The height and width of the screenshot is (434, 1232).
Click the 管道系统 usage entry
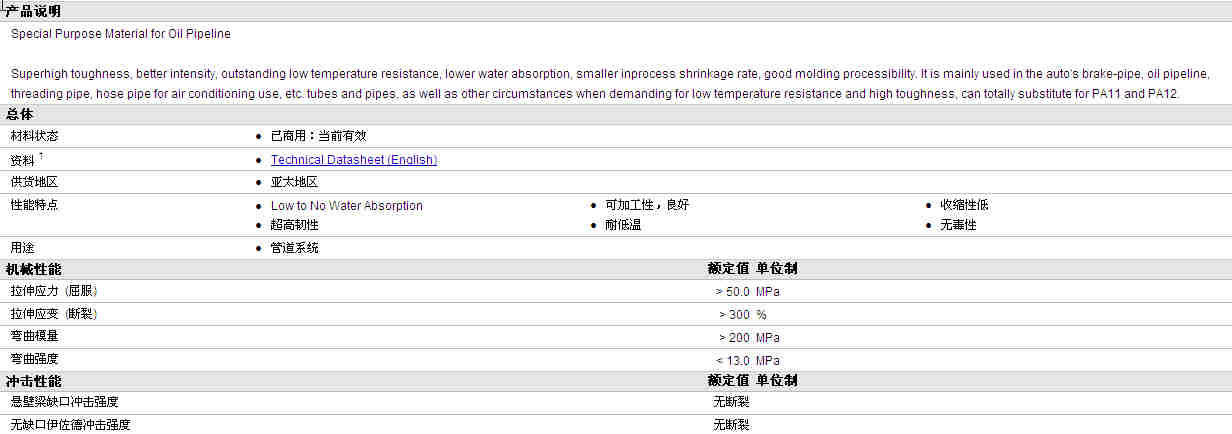pyautogui.click(x=294, y=248)
